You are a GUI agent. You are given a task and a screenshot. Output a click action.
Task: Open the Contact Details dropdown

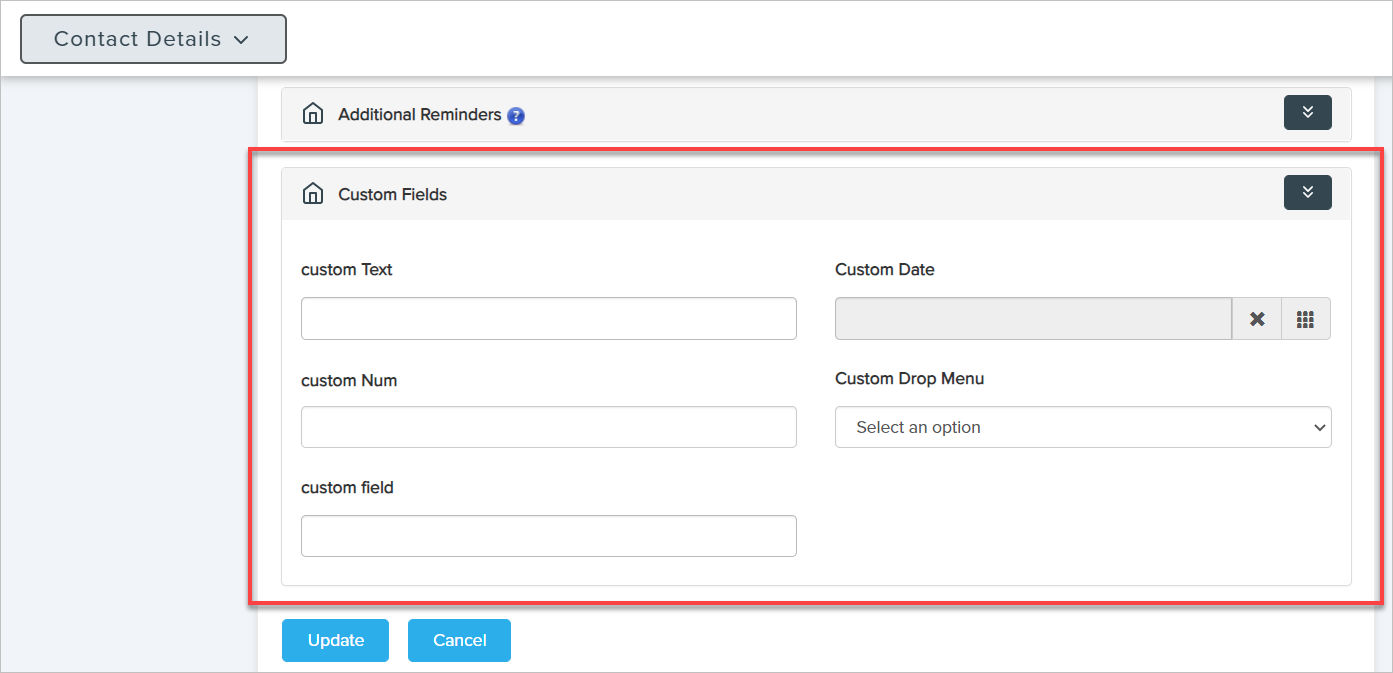153,39
